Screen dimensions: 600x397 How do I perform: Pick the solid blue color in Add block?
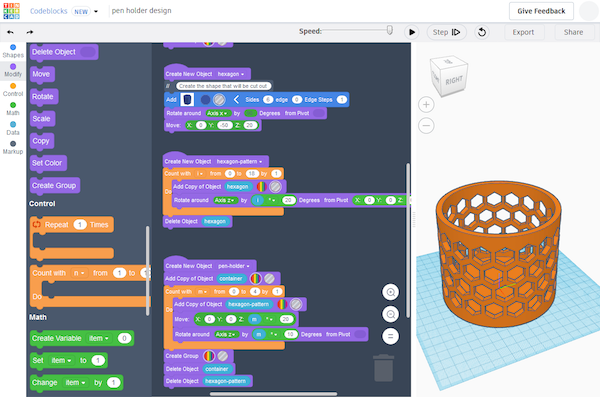(x=205, y=100)
